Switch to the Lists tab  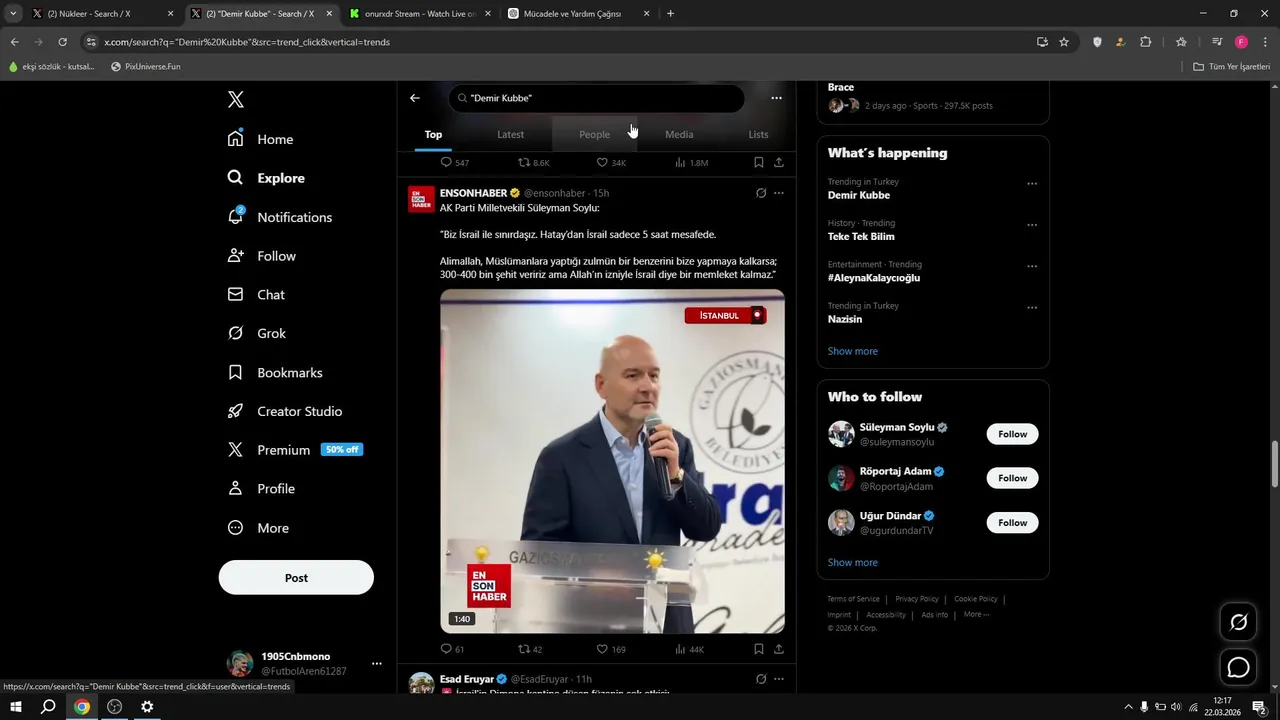point(758,134)
